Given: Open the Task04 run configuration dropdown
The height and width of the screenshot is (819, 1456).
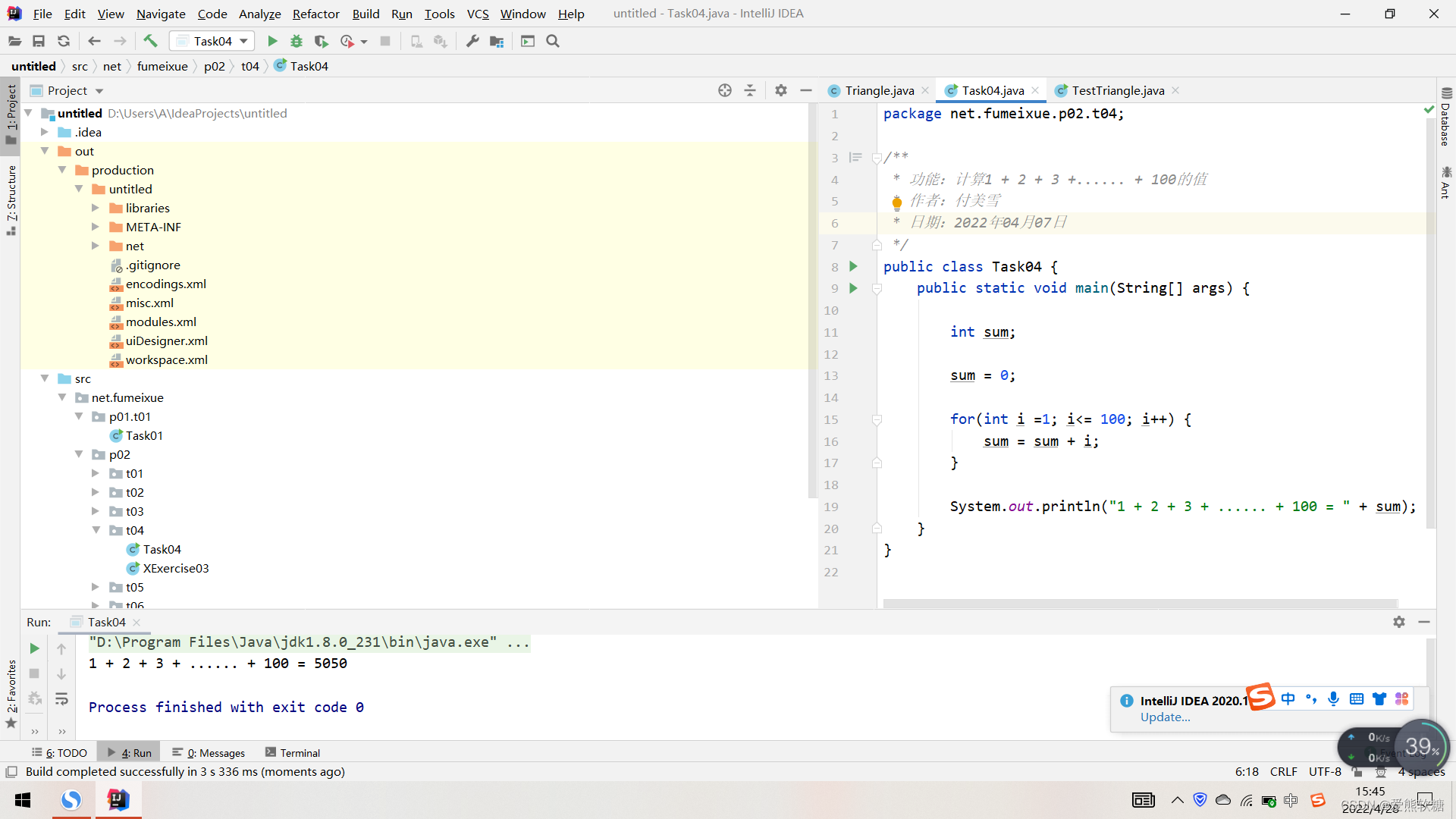Looking at the screenshot, I should point(212,41).
